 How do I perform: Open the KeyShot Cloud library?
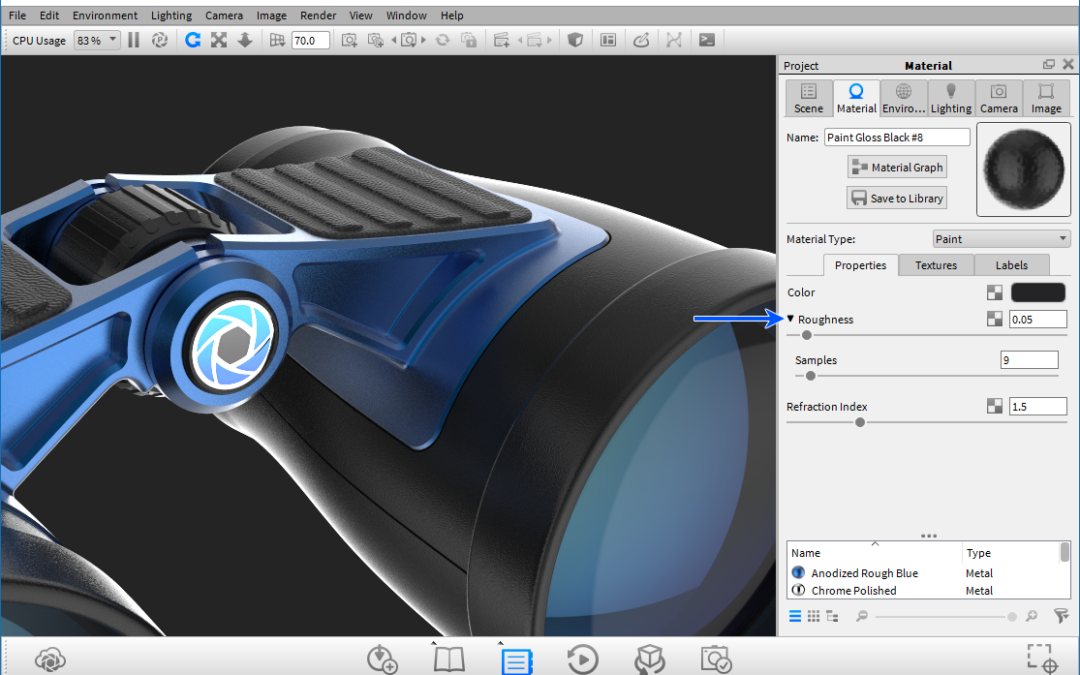(50, 659)
